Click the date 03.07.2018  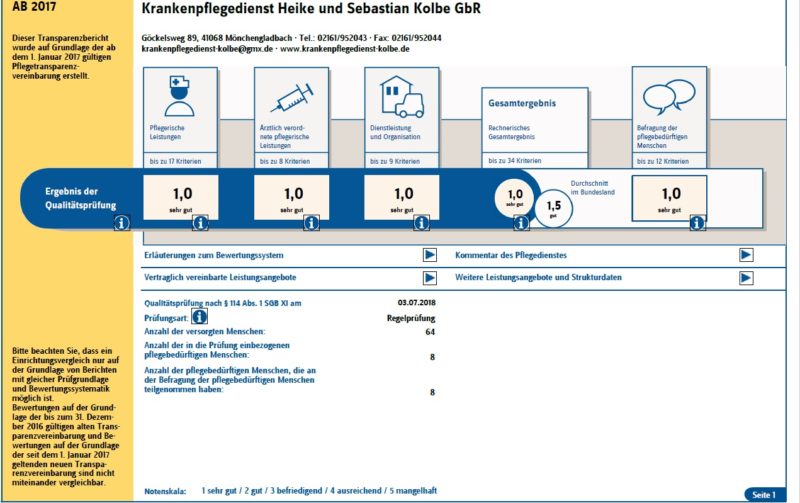(416, 303)
